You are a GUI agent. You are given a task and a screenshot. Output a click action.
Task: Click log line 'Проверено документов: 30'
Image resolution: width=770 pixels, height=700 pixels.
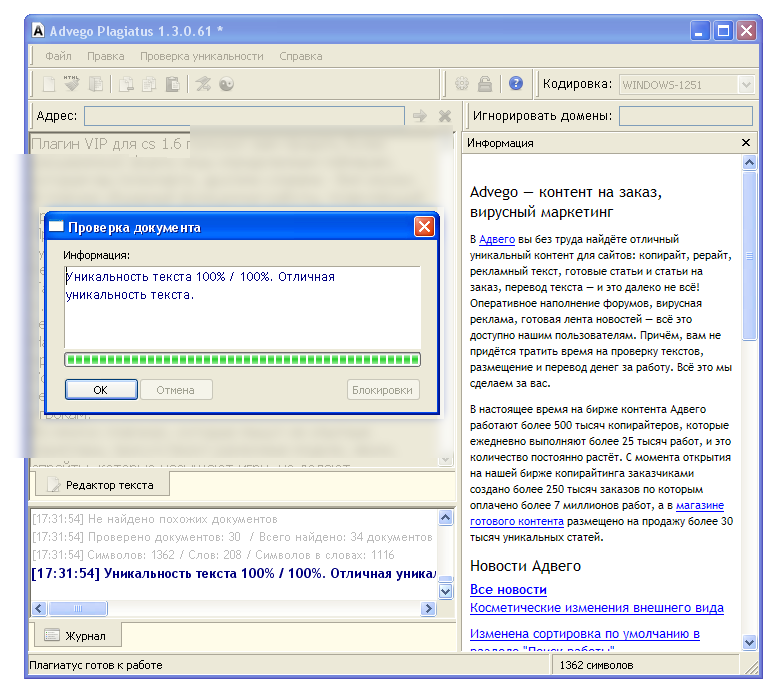pos(232,537)
